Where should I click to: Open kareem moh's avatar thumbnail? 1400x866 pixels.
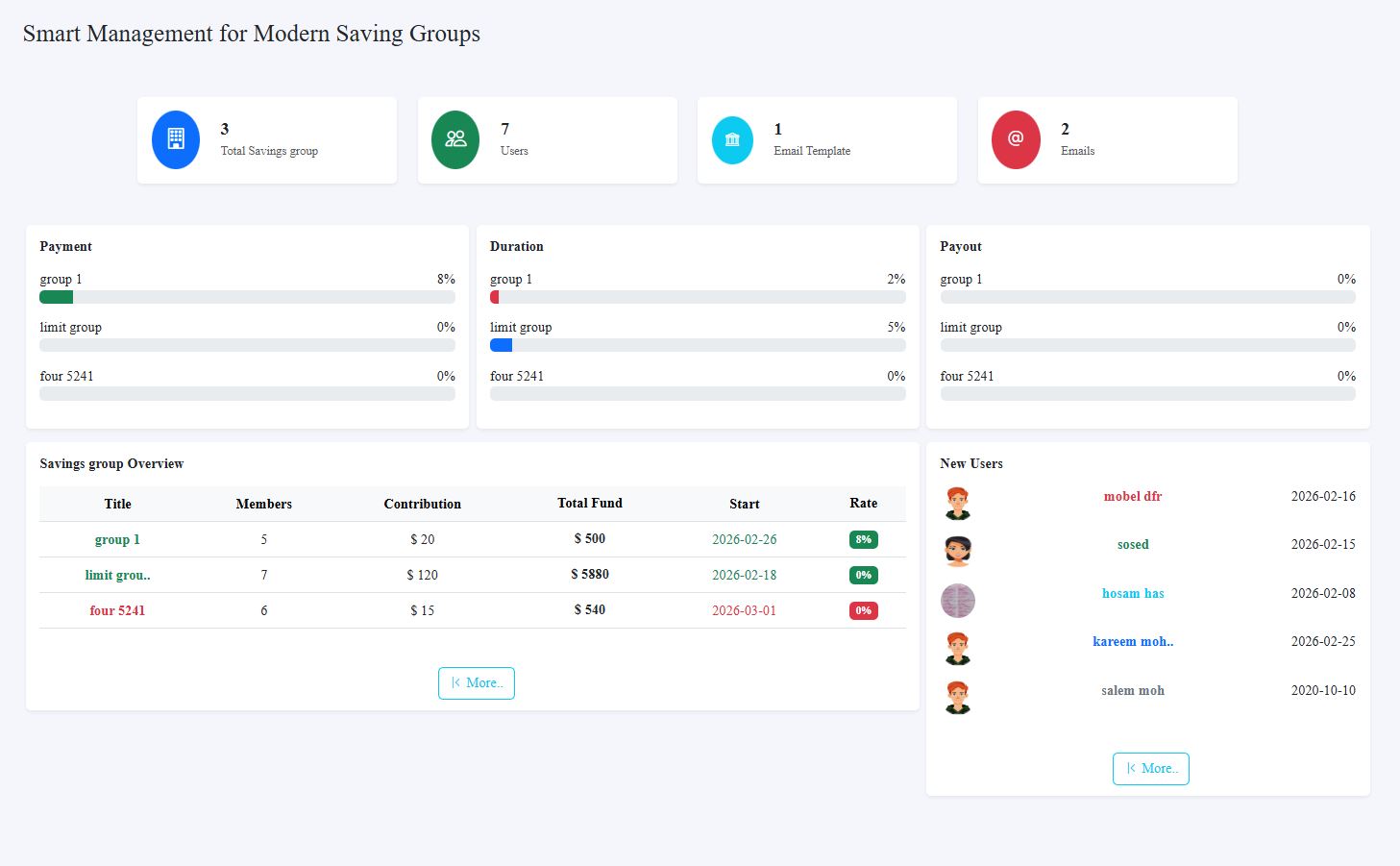click(957, 648)
